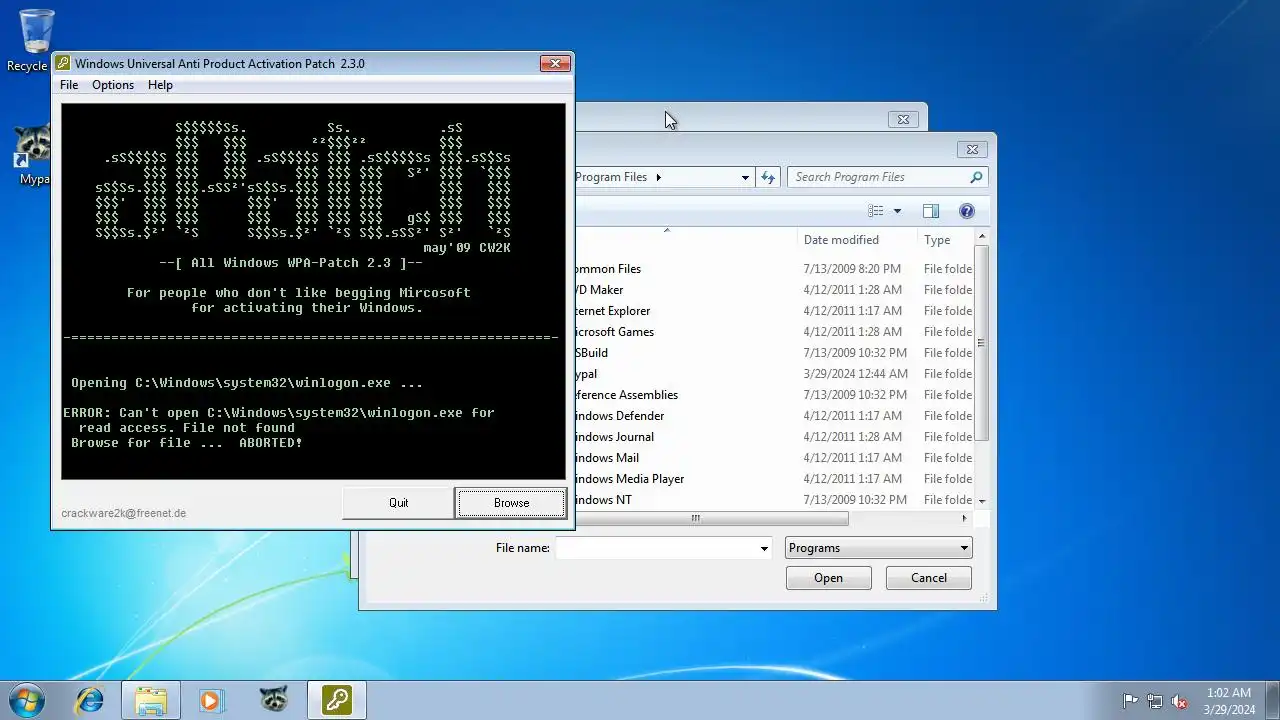Click the taskbar clock showing 1:02 AM

pyautogui.click(x=1229, y=701)
